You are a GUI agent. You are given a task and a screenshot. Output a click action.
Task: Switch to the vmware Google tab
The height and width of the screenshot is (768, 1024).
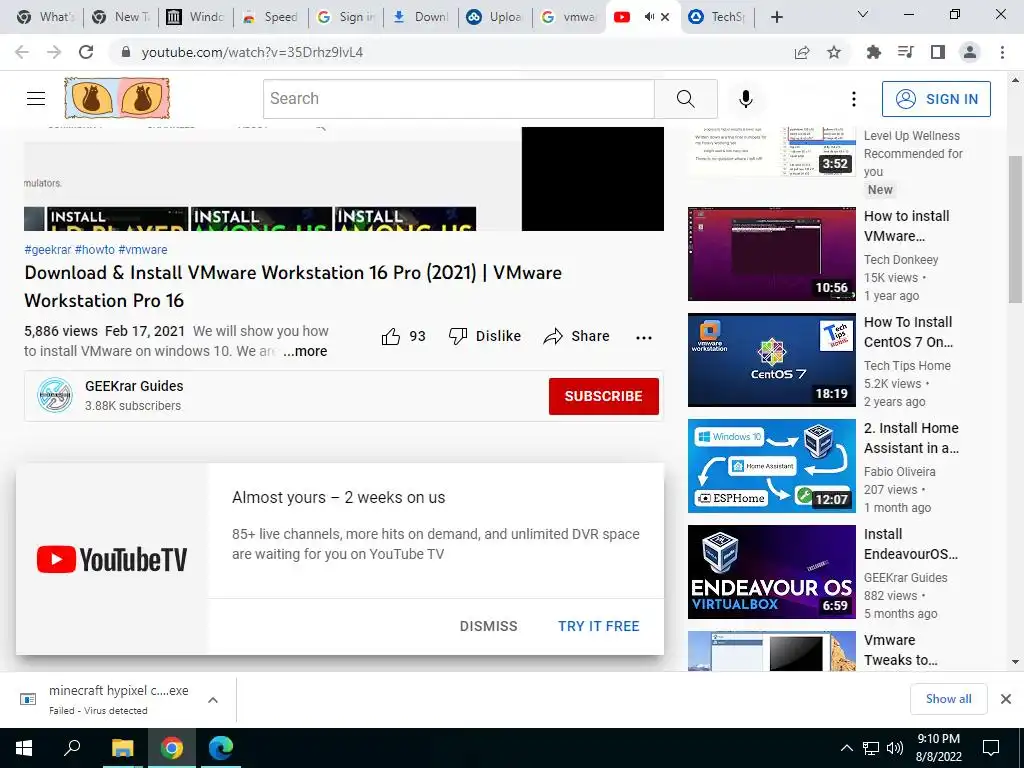[569, 17]
